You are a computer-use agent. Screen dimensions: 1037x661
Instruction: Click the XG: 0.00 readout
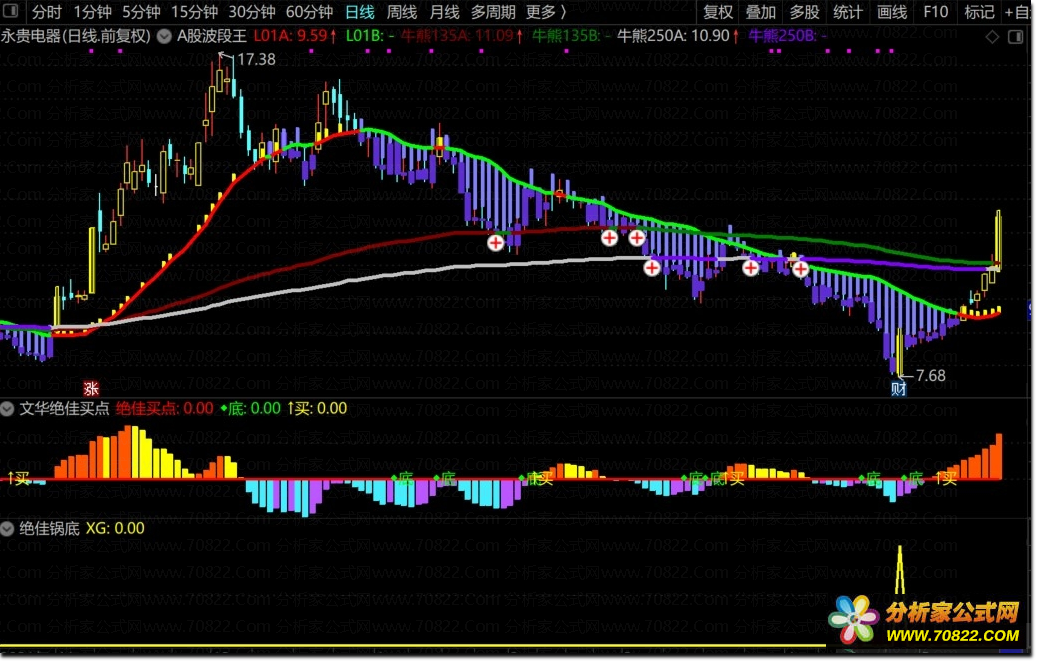115,528
